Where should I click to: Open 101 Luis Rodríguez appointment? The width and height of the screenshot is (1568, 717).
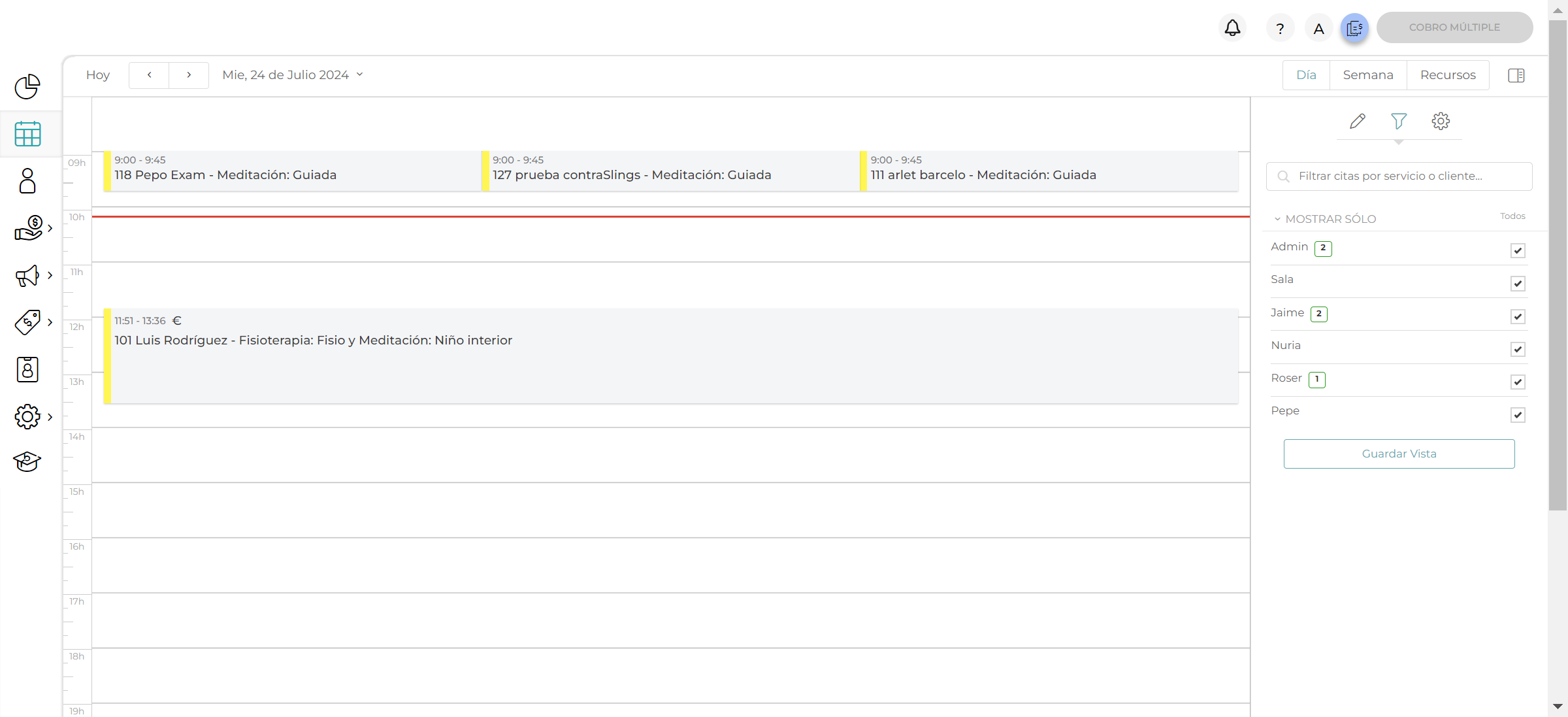671,356
